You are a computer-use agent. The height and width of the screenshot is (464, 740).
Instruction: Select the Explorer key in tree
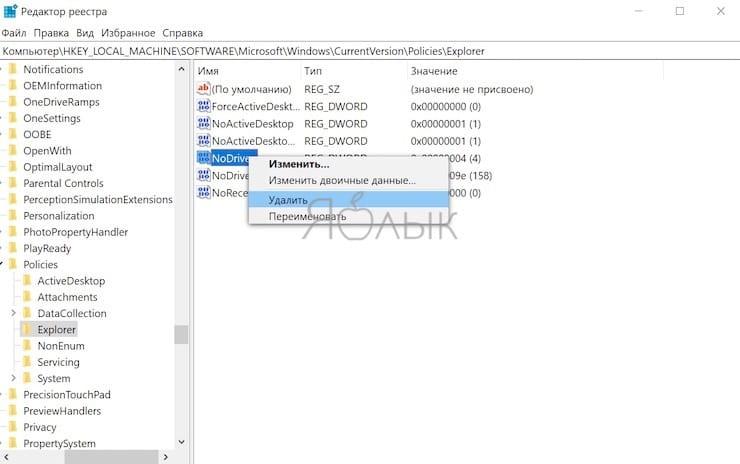(x=57, y=329)
